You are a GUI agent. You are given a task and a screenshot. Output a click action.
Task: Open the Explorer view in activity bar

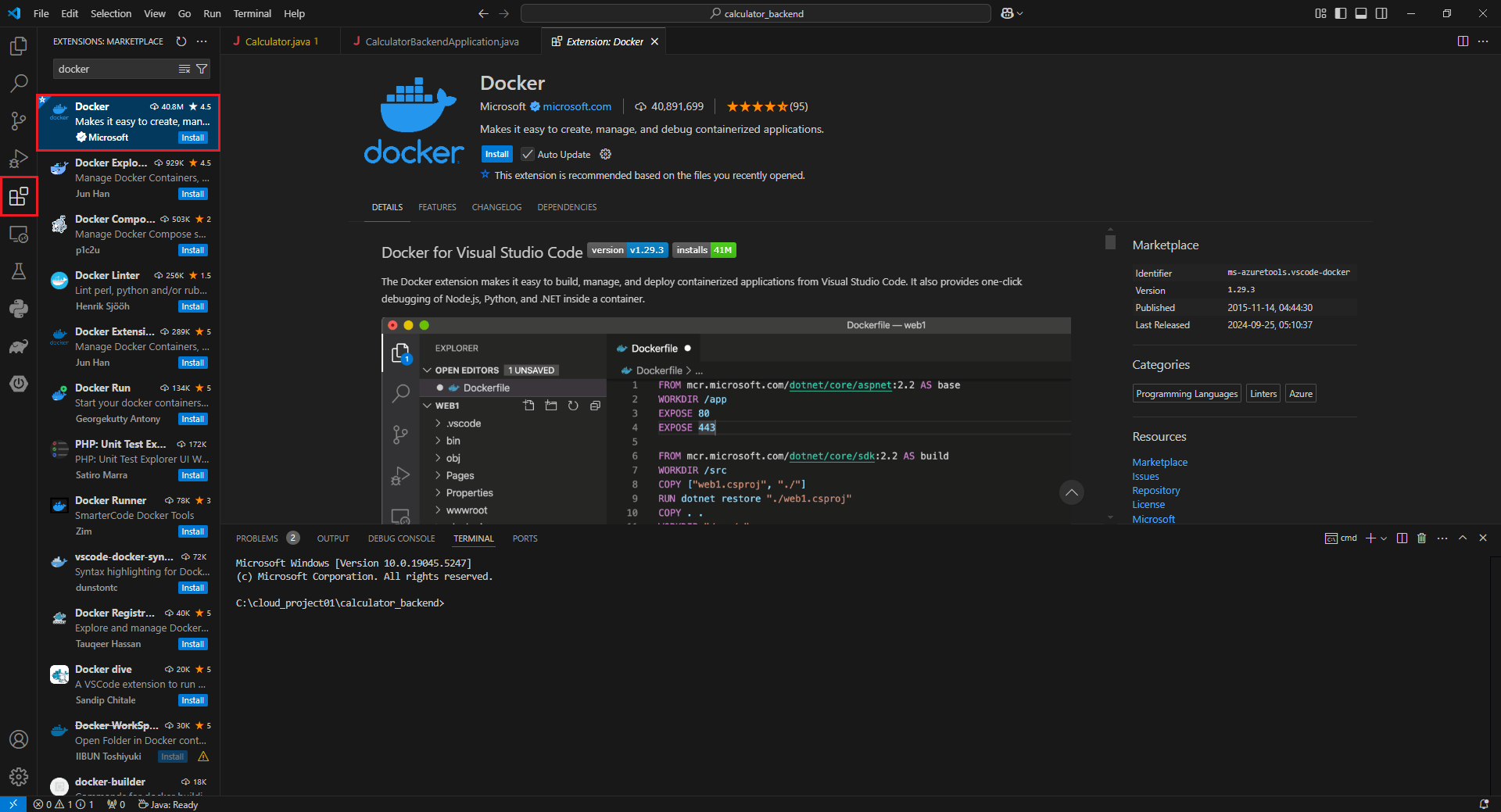pos(19,46)
